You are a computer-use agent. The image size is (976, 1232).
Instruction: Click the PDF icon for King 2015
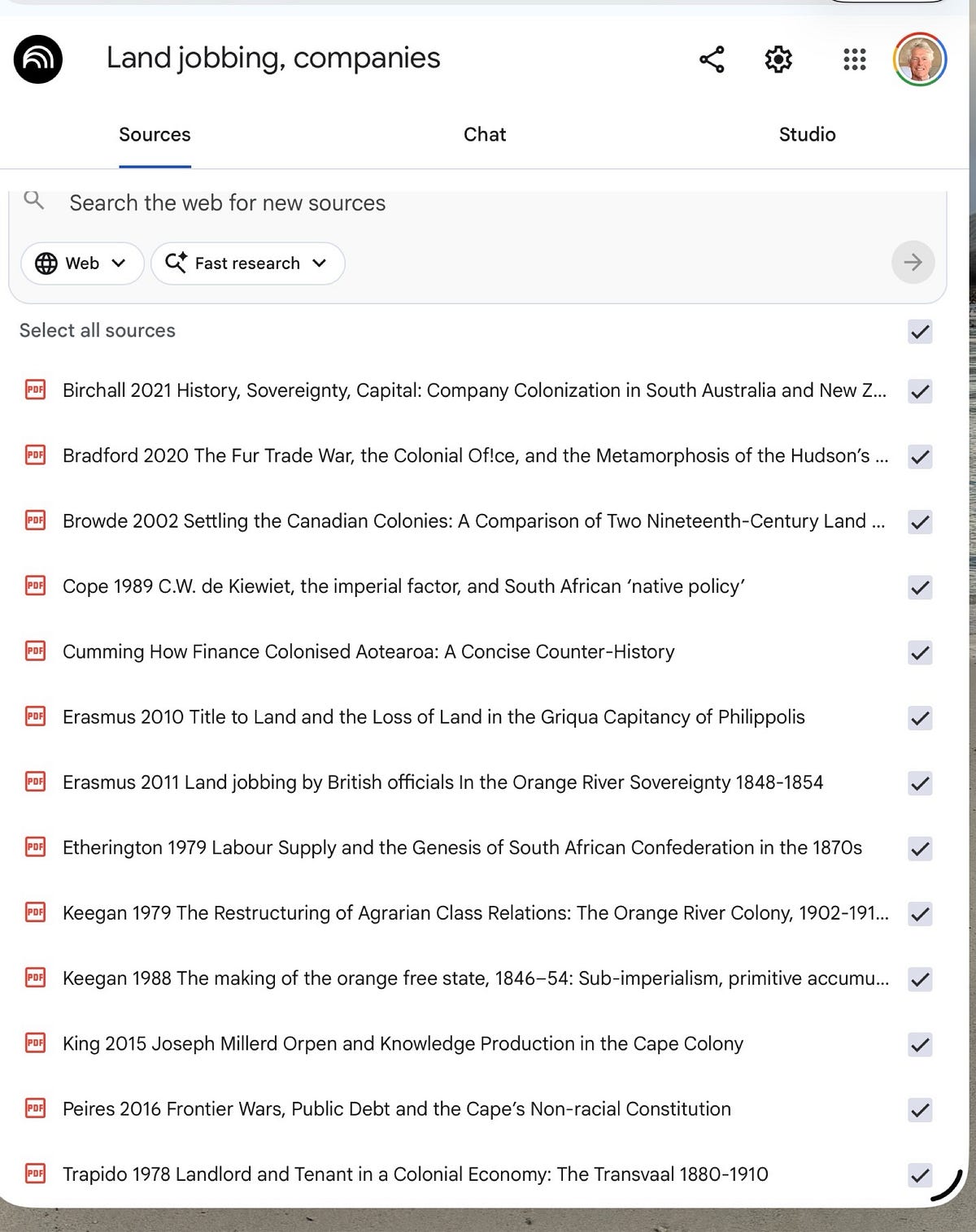35,1043
